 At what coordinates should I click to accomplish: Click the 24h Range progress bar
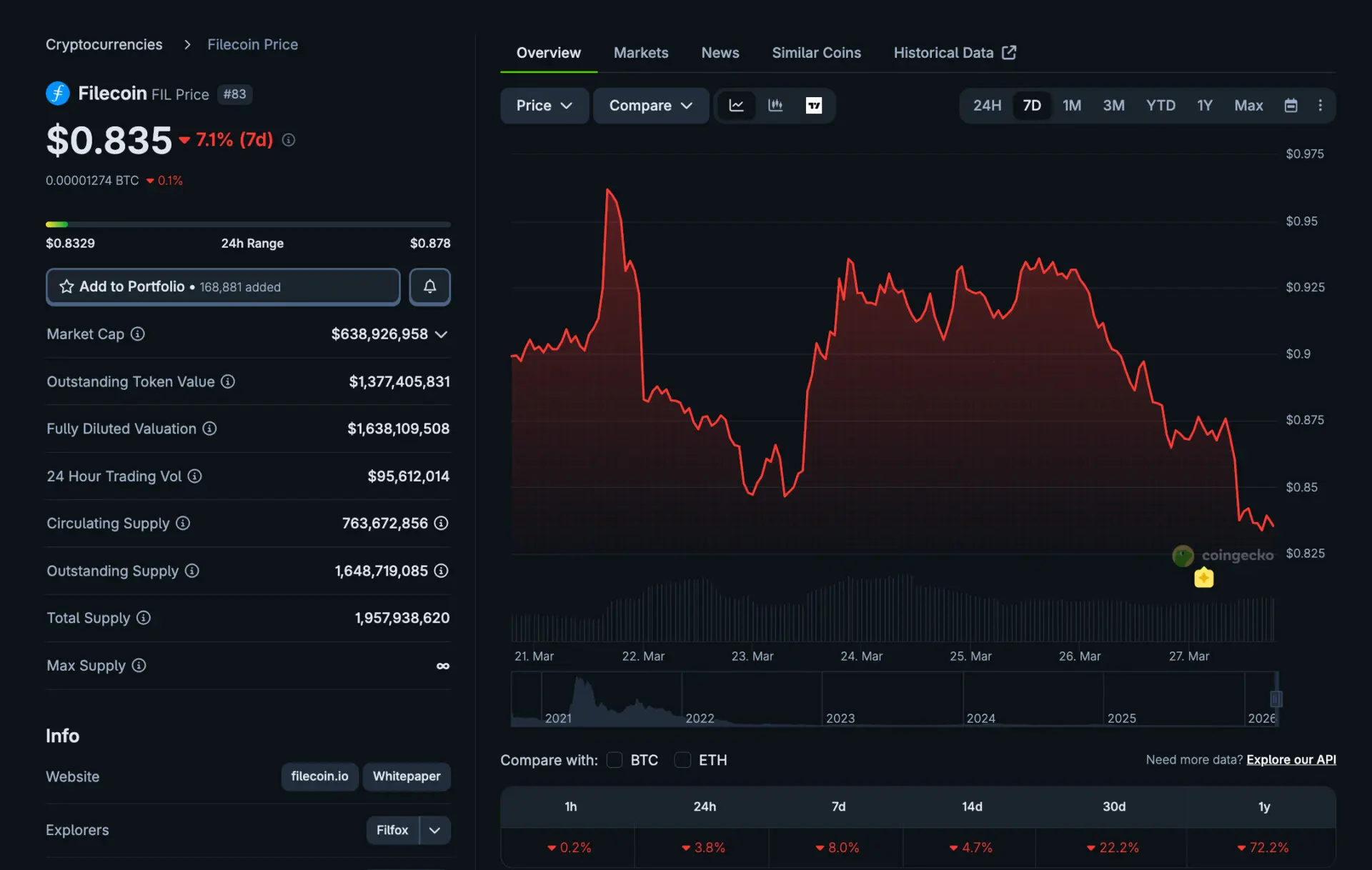point(248,224)
